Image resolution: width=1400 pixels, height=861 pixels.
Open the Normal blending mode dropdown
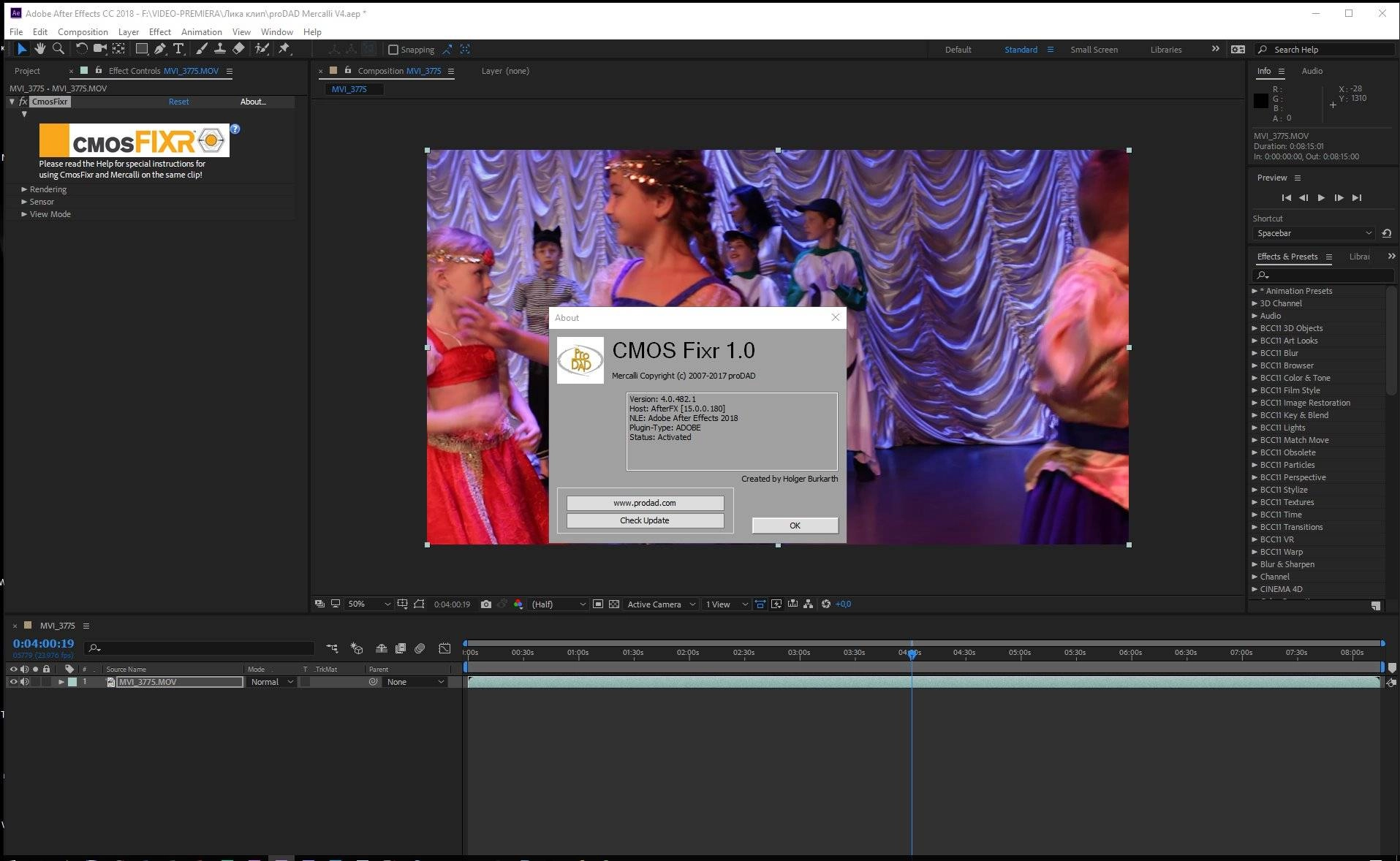[271, 682]
